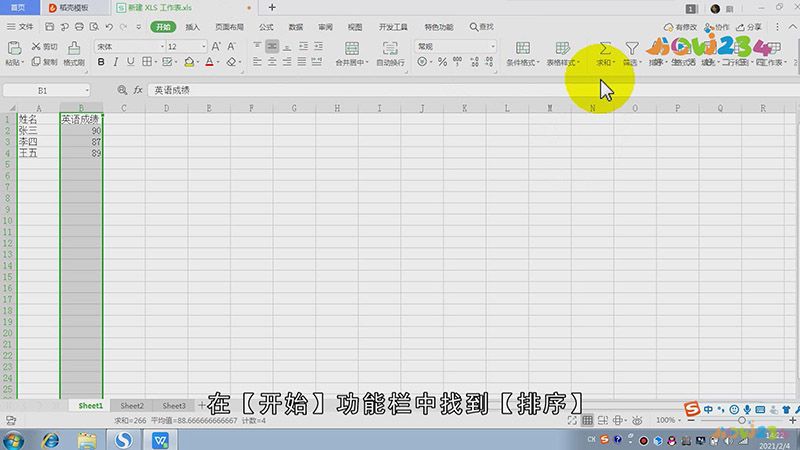Increase font size with larger A icon
Image resolution: width=800 pixels, height=450 pixels.
pyautogui.click(x=216, y=46)
